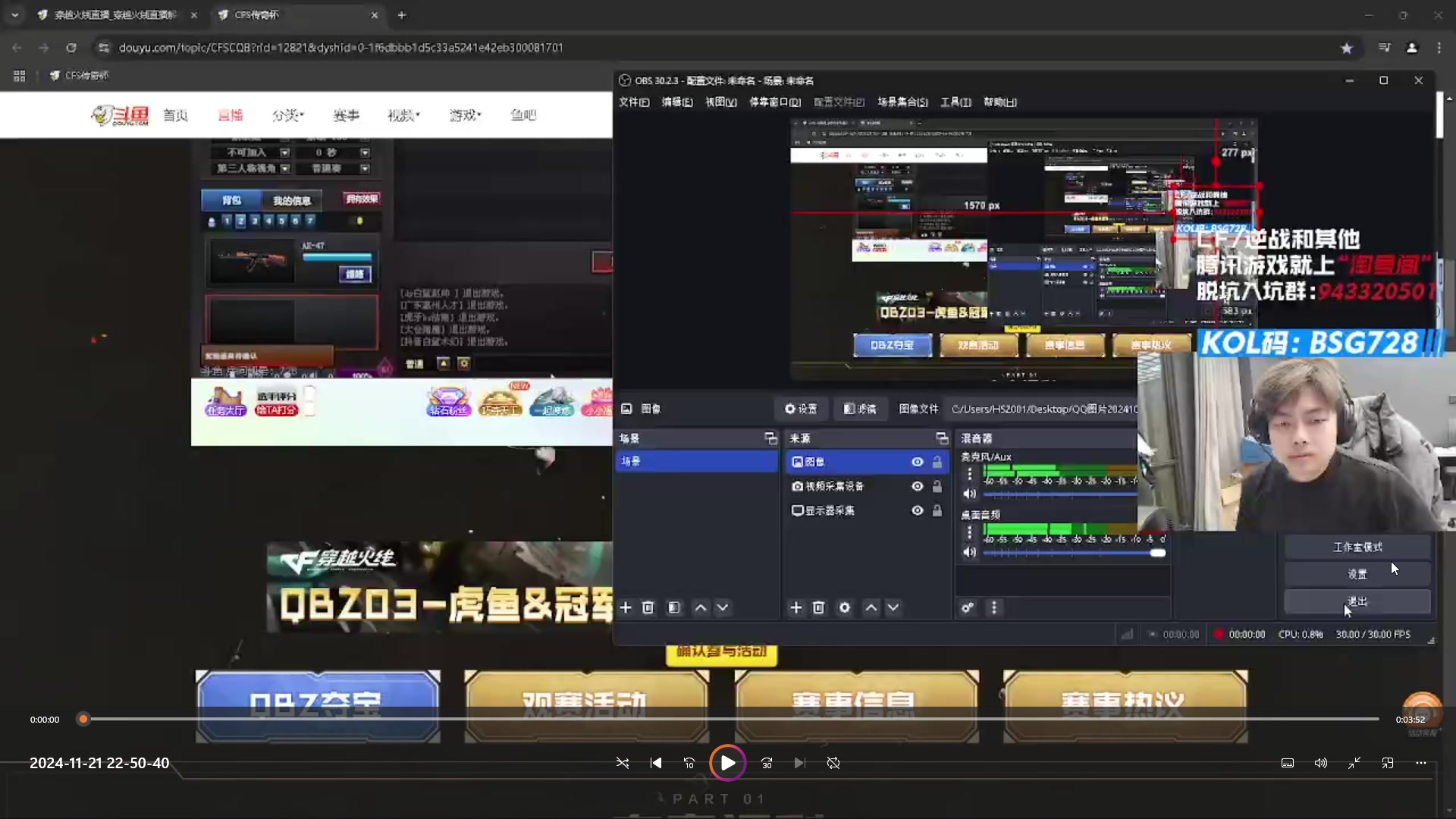Toggle the lock of the 显示器采集 source

pyautogui.click(x=937, y=510)
